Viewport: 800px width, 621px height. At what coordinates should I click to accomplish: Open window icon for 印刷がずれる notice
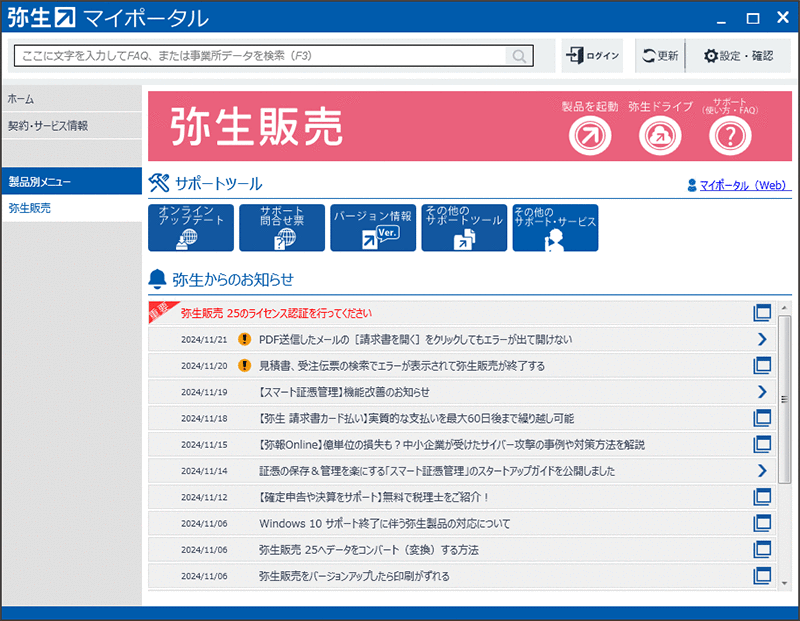(762, 576)
